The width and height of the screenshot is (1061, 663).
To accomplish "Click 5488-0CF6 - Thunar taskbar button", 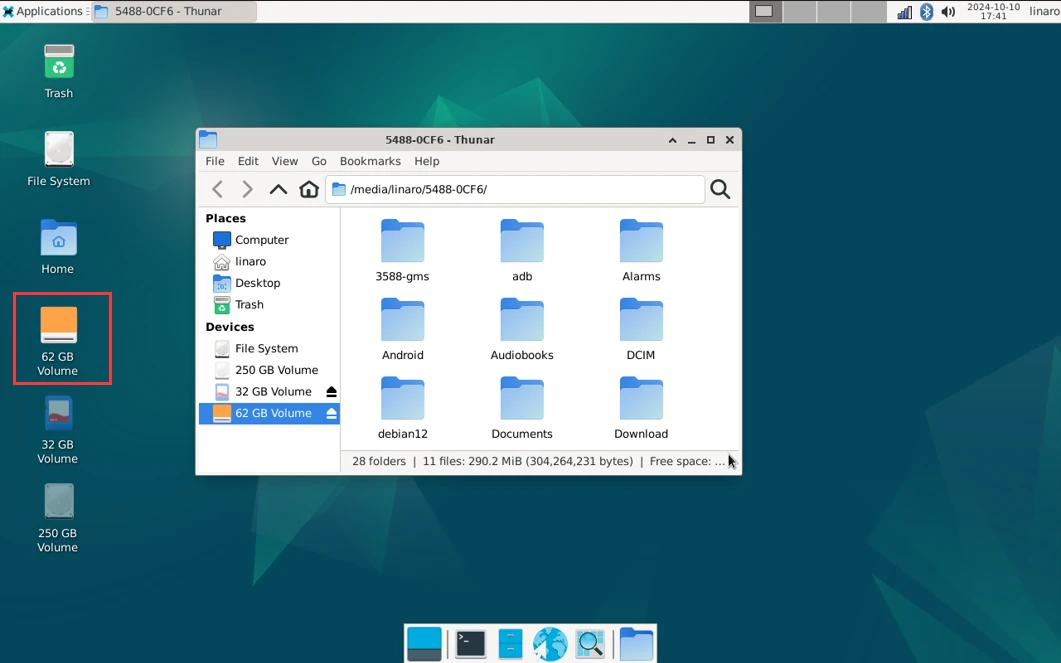I will [174, 11].
